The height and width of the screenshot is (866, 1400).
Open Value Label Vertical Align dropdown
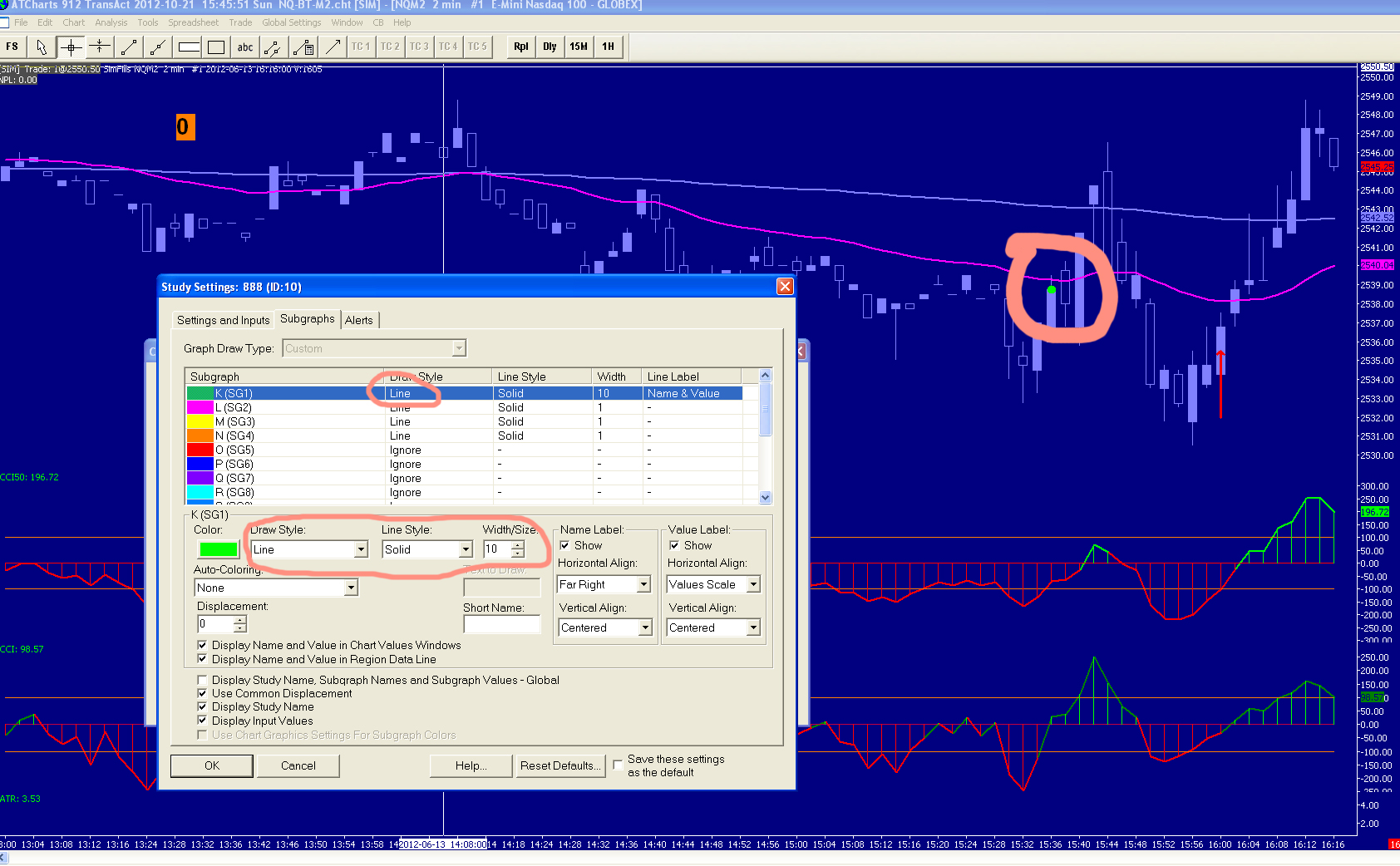(x=753, y=627)
